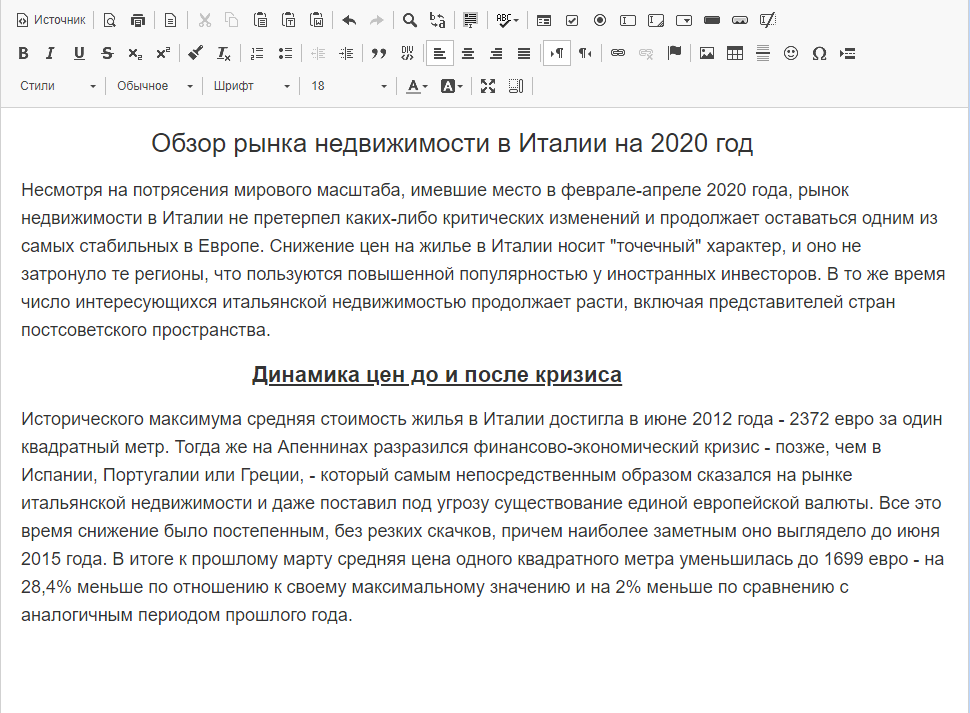Toggle bold formatting
The image size is (970, 713).
24,53
